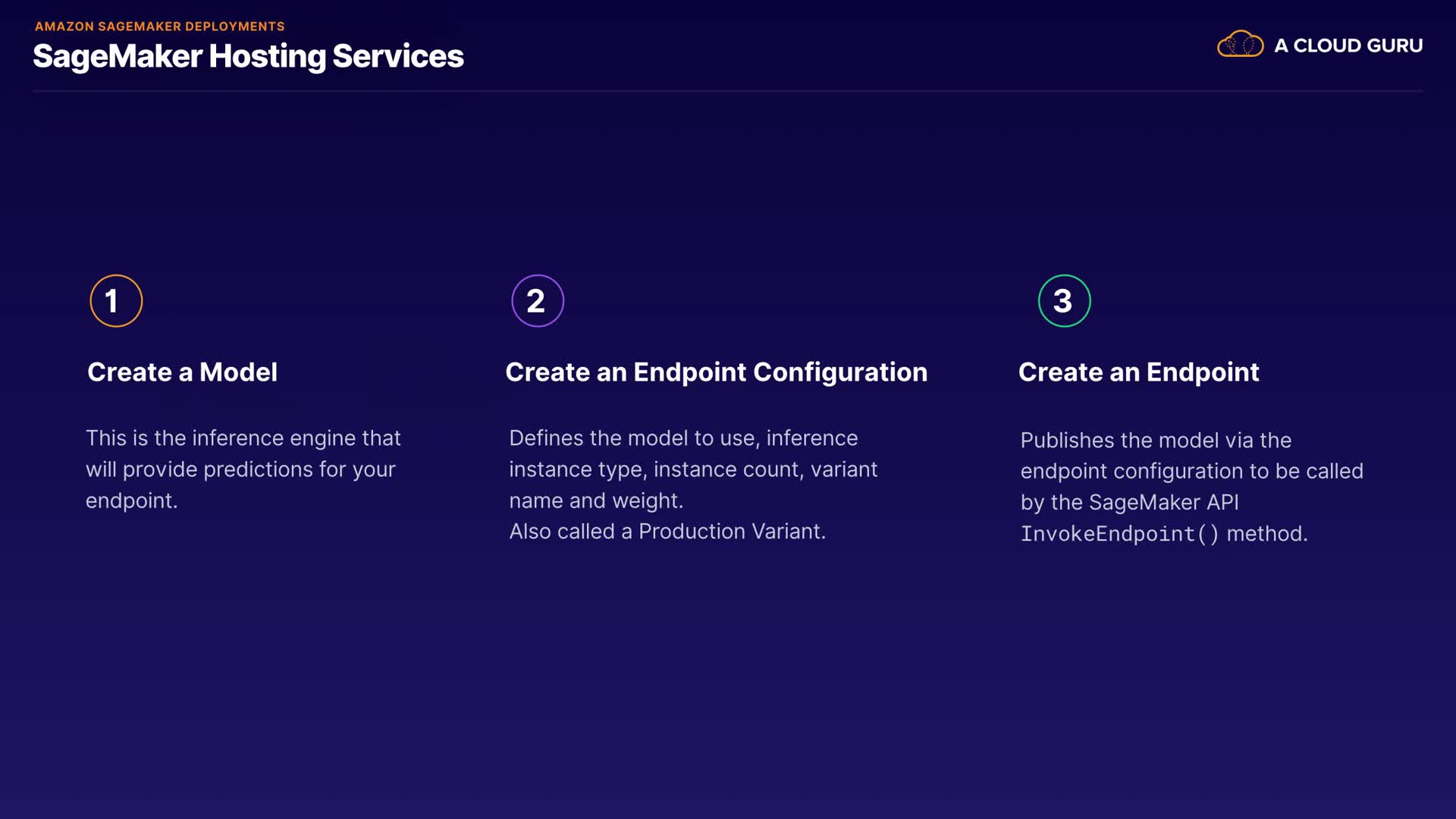Select the Create an Endpoint Configuration heading
1456x819 pixels.
click(716, 372)
